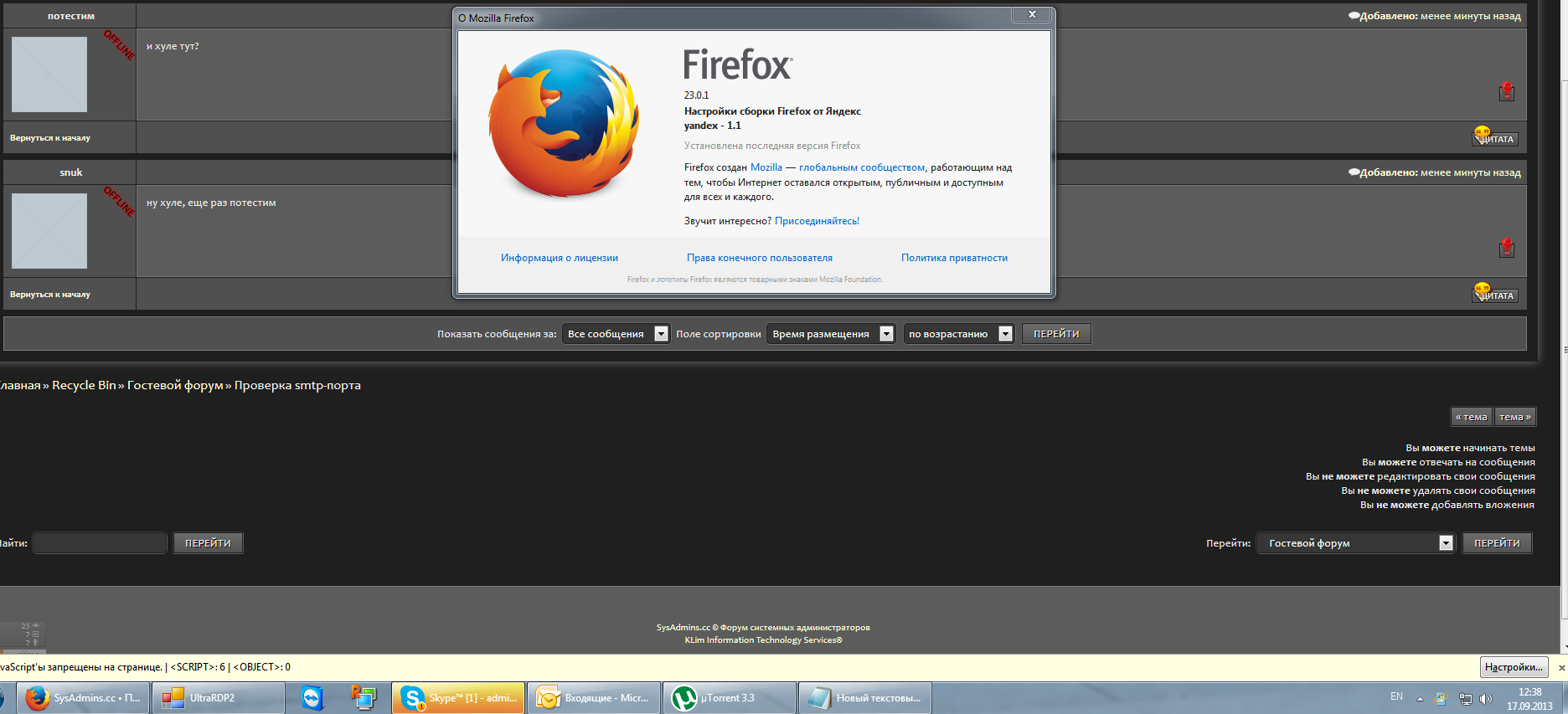
Task: Click the SysAdmins.cc footer copyright text
Action: tap(763, 628)
